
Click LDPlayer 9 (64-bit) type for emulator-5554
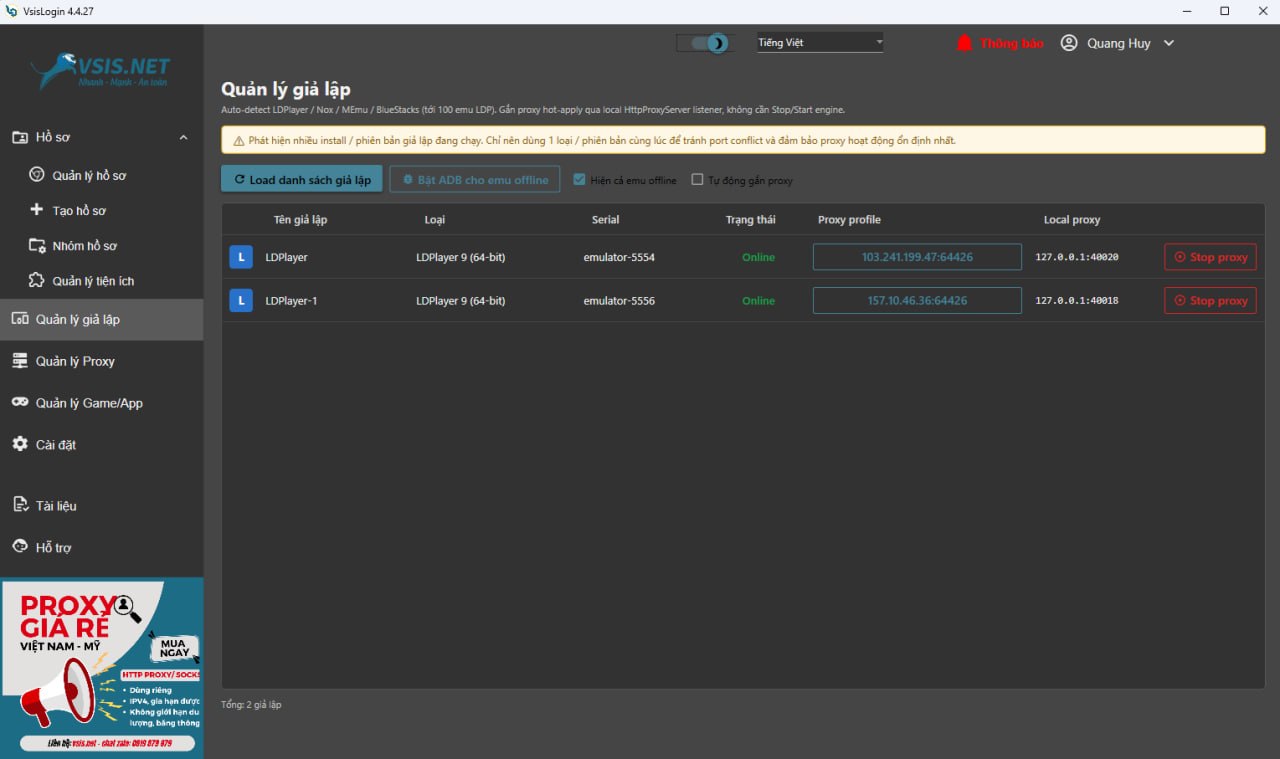click(461, 257)
